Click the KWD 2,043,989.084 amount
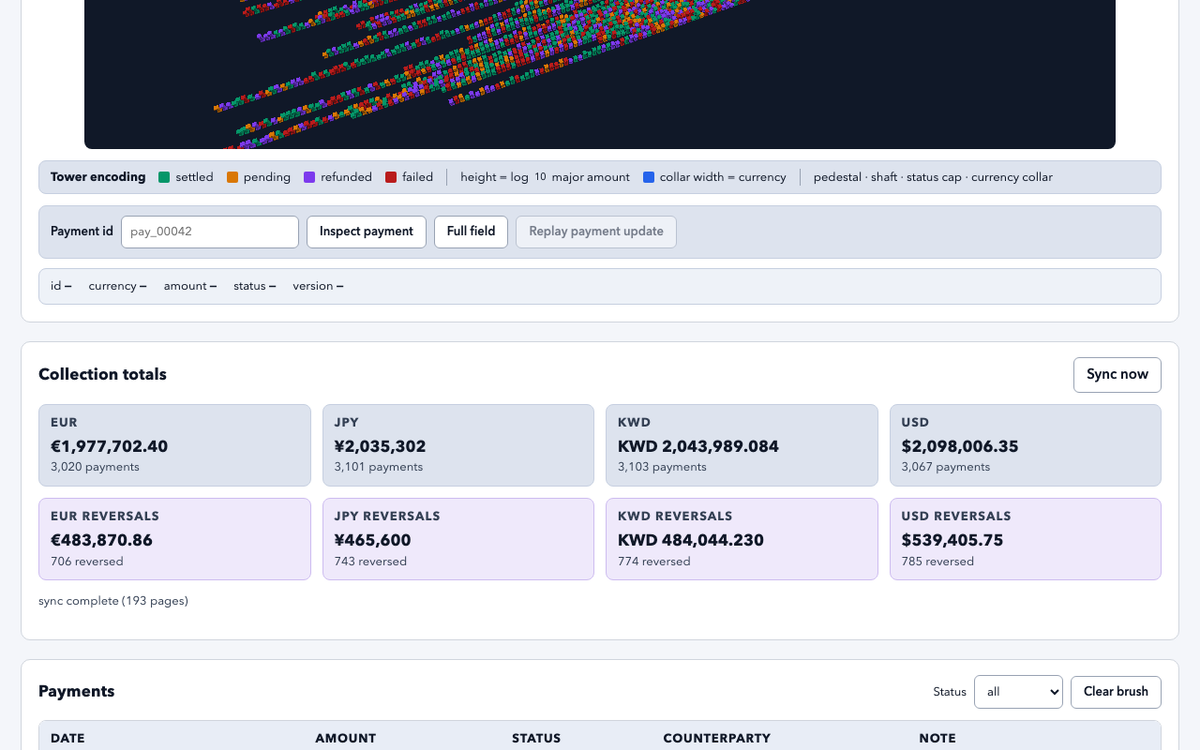 [x=698, y=446]
